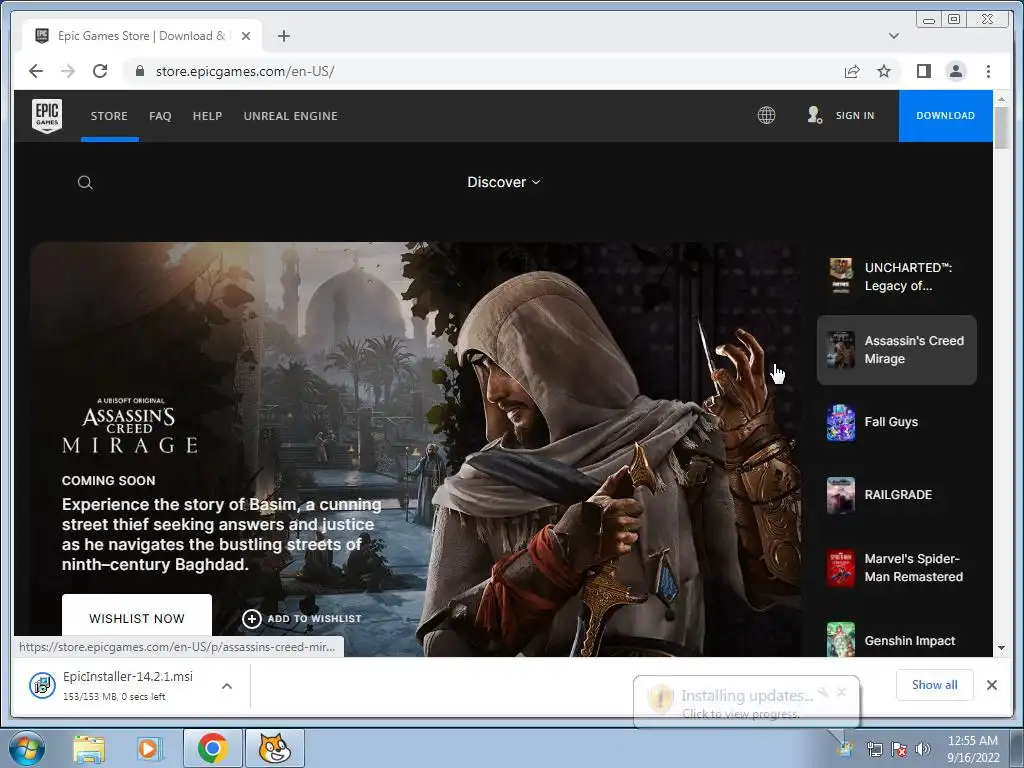Open Scratch cat taskbar icon
The image size is (1024, 768).
point(274,748)
